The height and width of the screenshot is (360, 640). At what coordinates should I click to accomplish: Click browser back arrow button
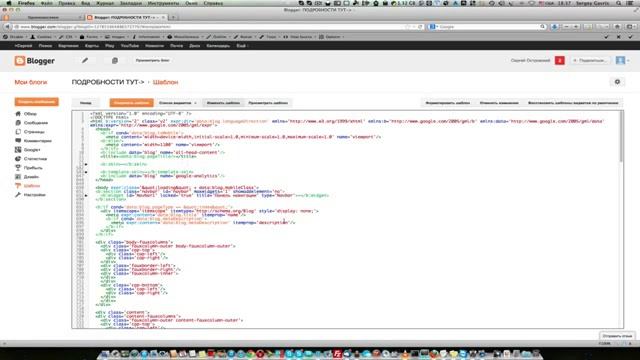click(7, 27)
